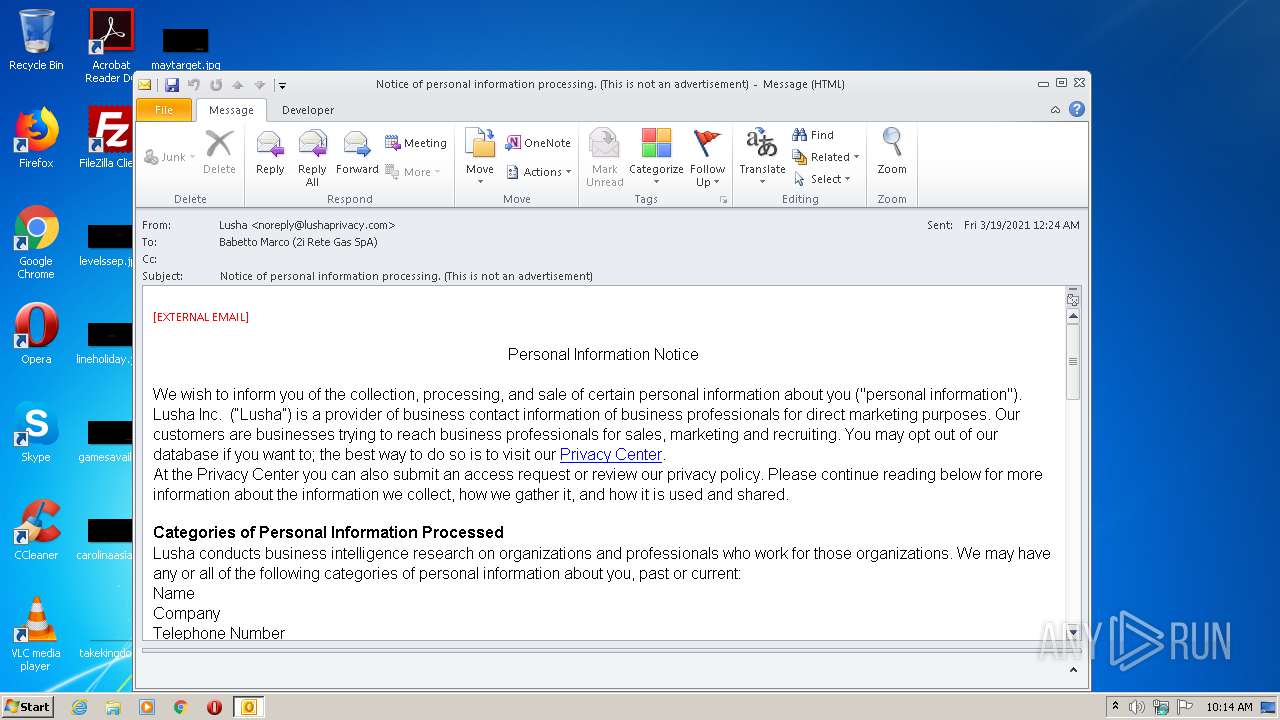The height and width of the screenshot is (720, 1280).
Task: Open the media player taskbar icon
Action: click(147, 707)
